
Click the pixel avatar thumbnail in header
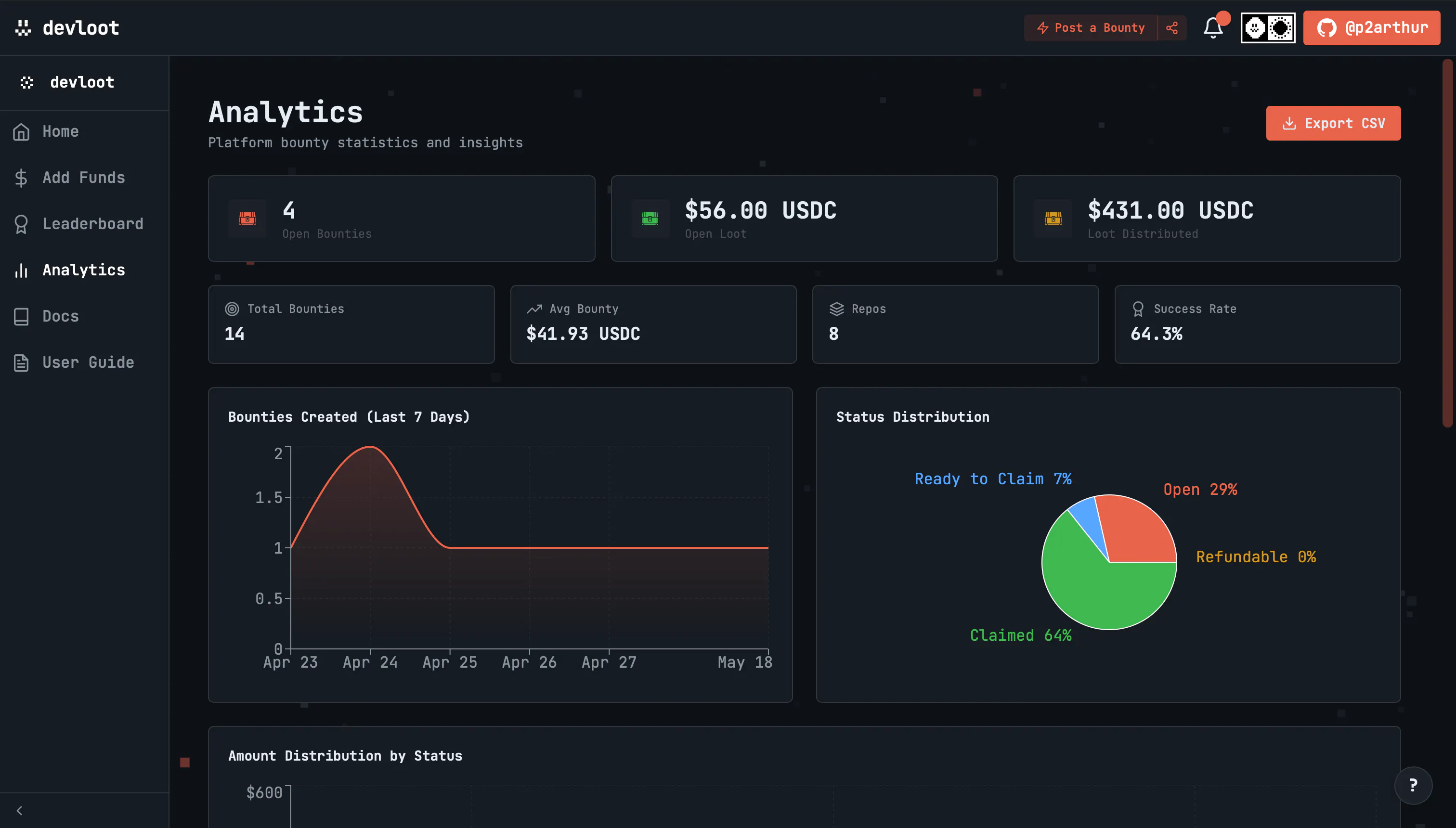point(1268,28)
